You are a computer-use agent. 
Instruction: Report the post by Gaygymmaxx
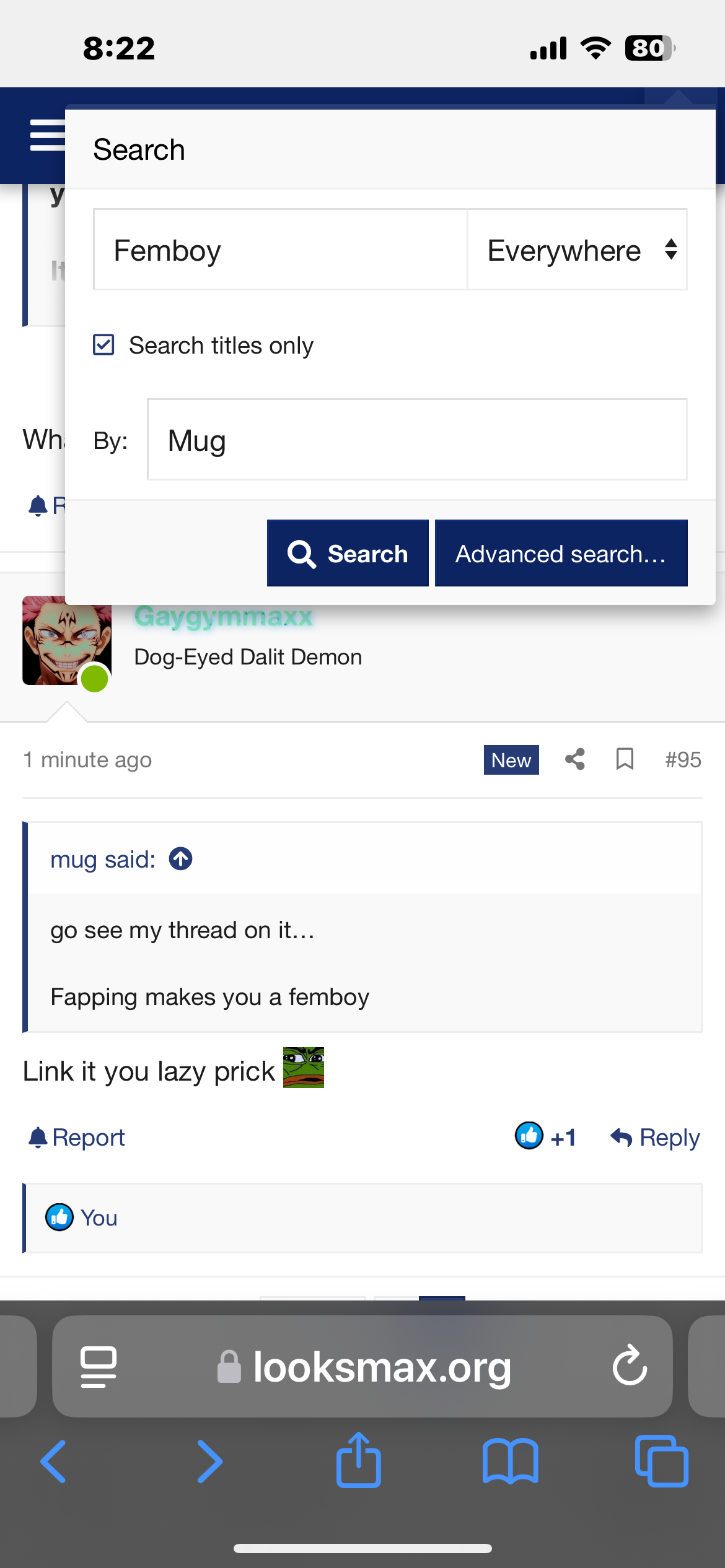click(77, 1138)
